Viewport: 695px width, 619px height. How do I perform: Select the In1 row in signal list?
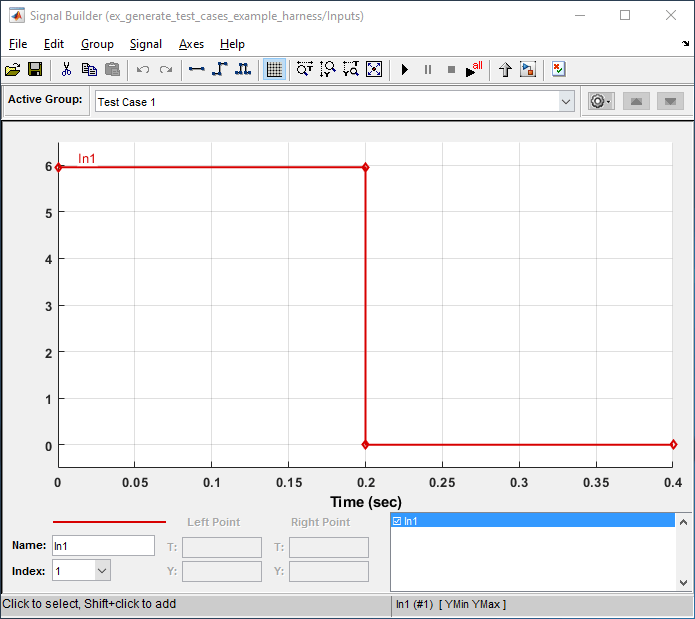pos(533,521)
